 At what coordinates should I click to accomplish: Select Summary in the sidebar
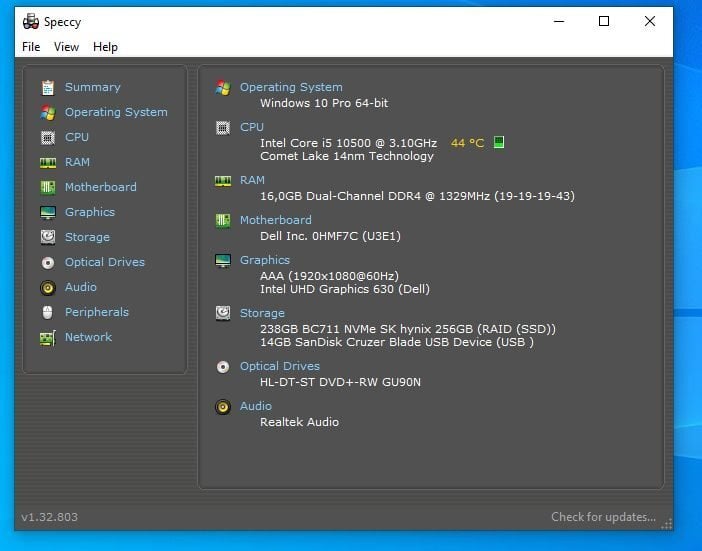(x=93, y=87)
